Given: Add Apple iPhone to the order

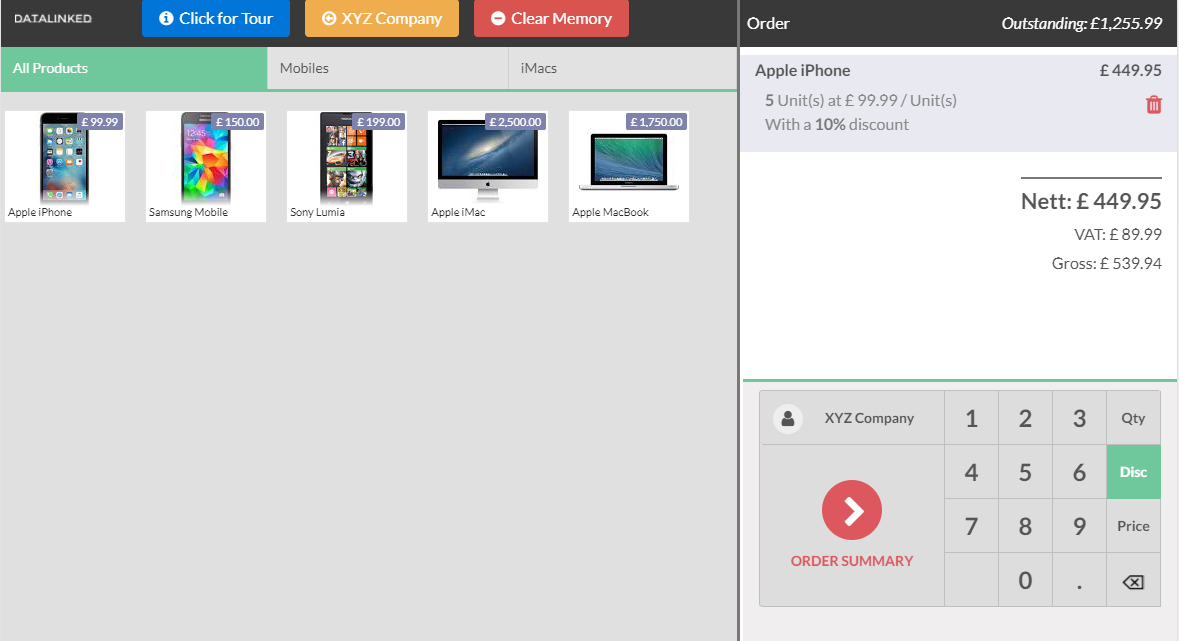Looking at the screenshot, I should click(65, 166).
